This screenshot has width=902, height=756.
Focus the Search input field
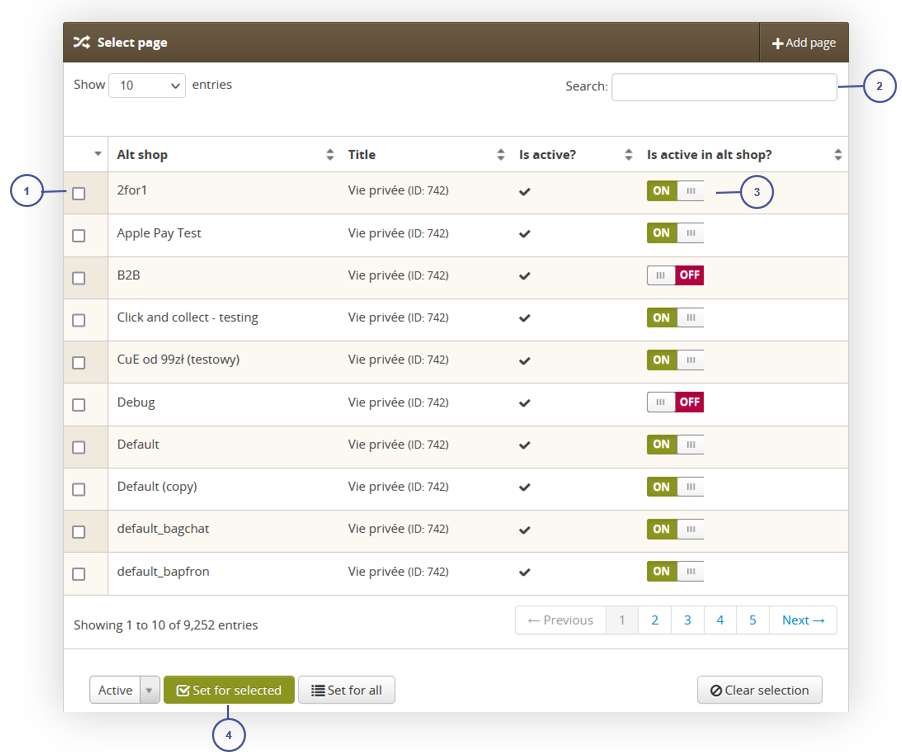coord(724,87)
